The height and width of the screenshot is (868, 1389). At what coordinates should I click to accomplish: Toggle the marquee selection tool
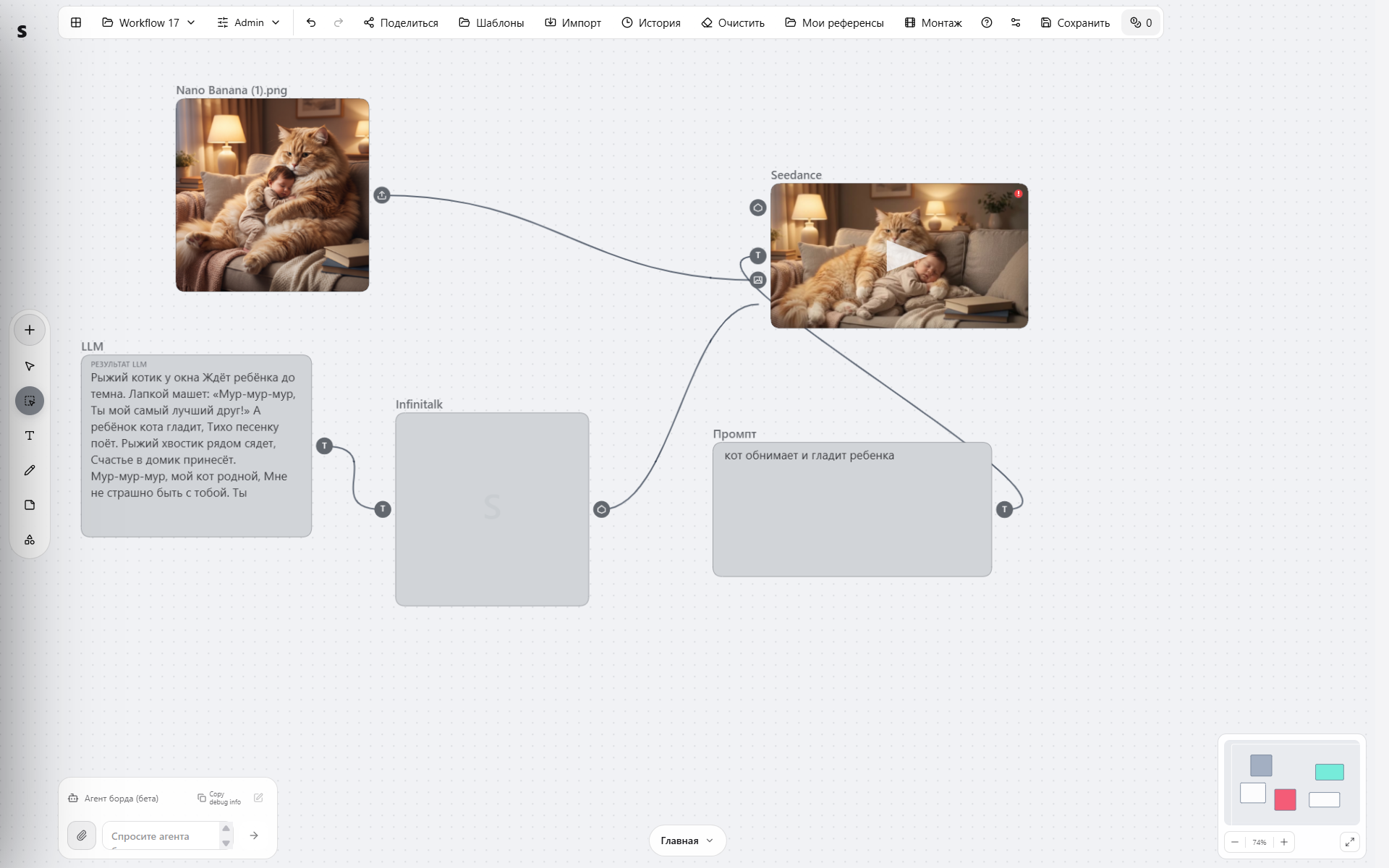(x=30, y=401)
